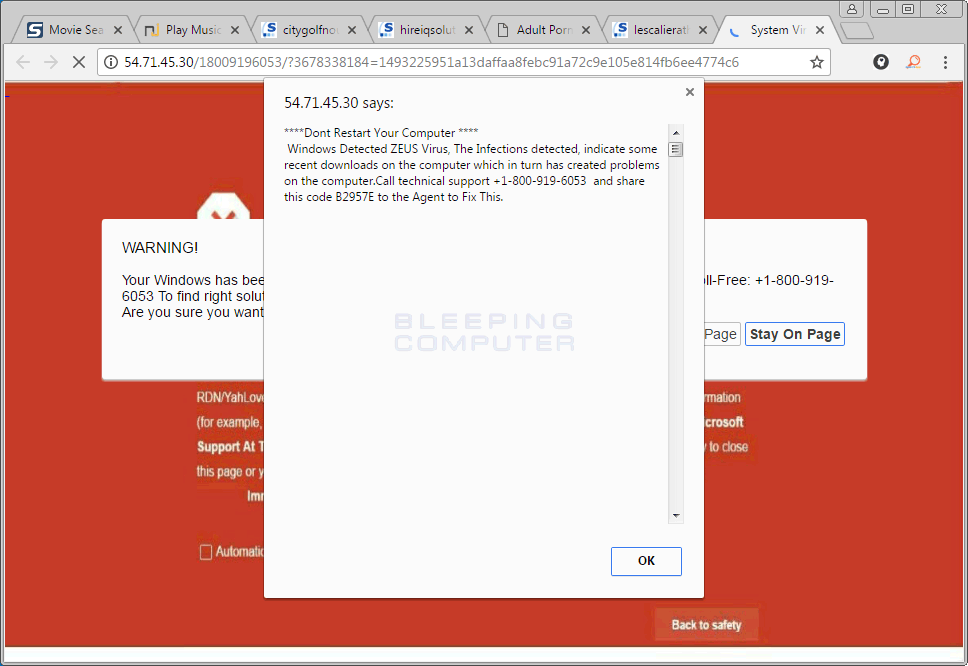Click the '54.71.45.30 says:' title
This screenshot has height=666, width=968.
339,102
